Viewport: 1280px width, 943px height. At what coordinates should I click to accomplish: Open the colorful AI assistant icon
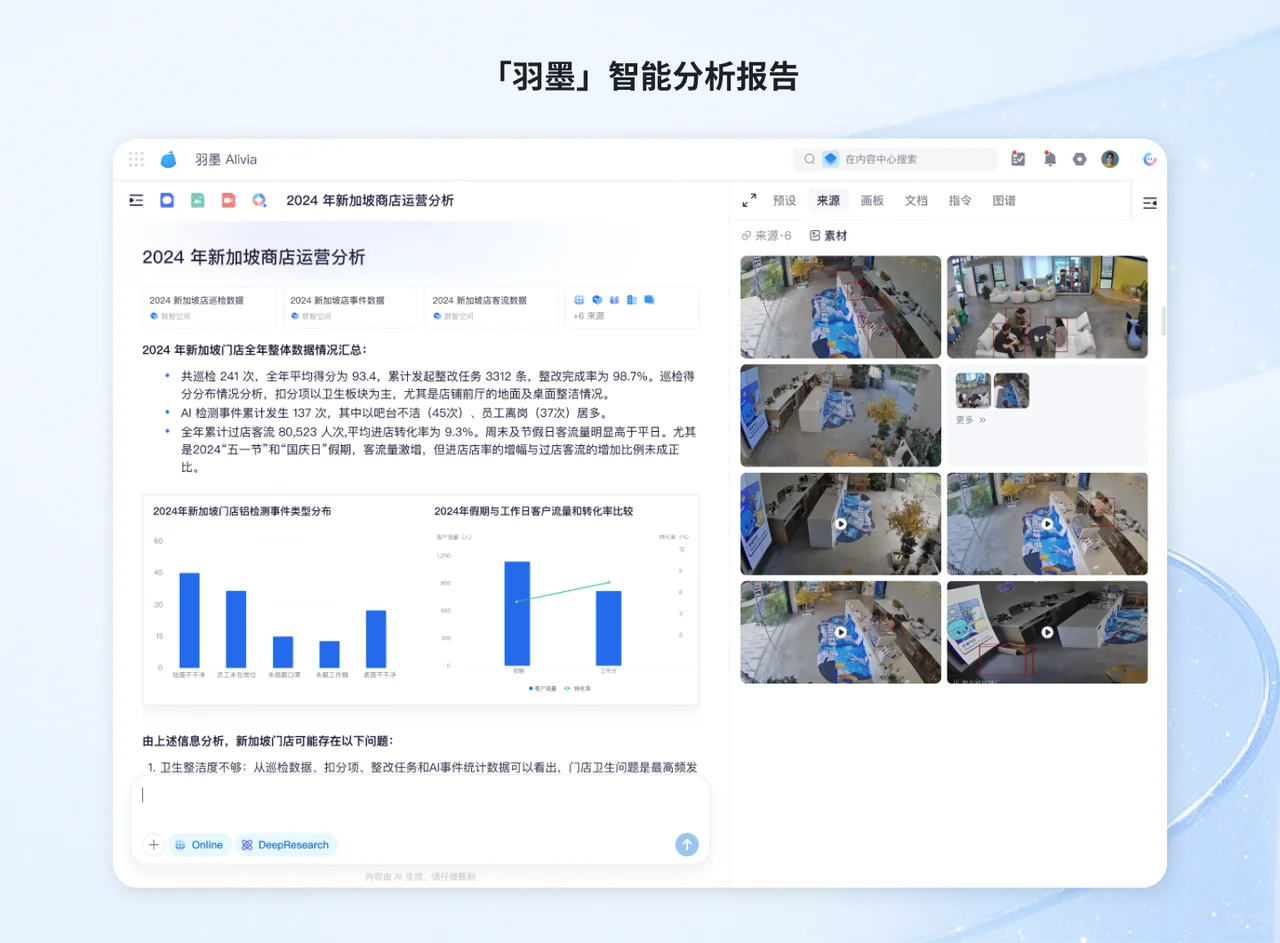[1150, 159]
